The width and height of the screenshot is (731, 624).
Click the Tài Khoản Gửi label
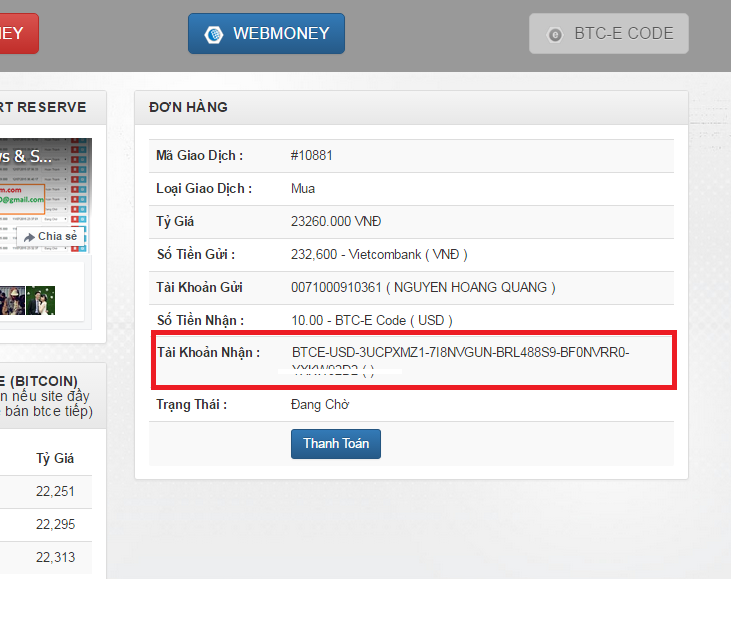(199, 287)
